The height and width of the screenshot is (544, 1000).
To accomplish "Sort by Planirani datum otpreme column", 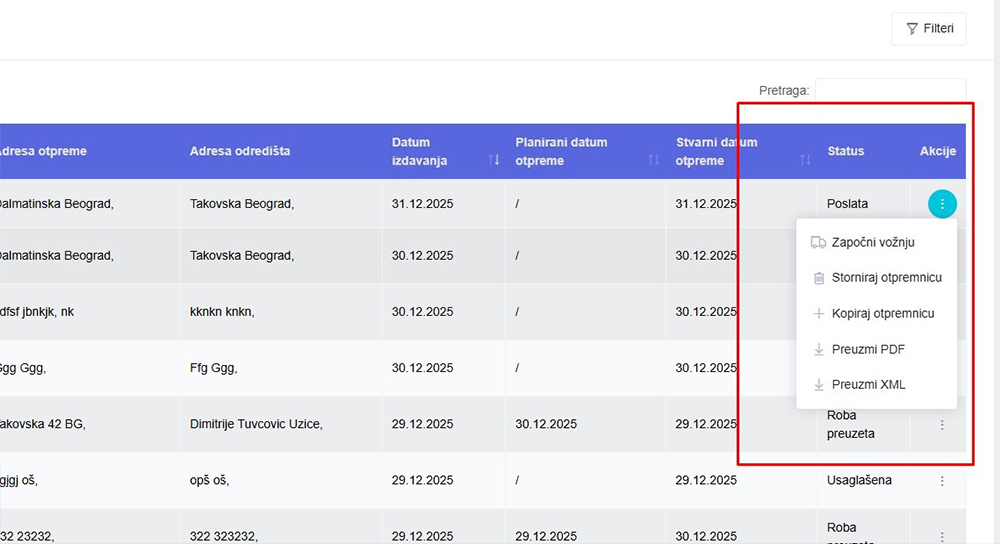I will tap(653, 160).
